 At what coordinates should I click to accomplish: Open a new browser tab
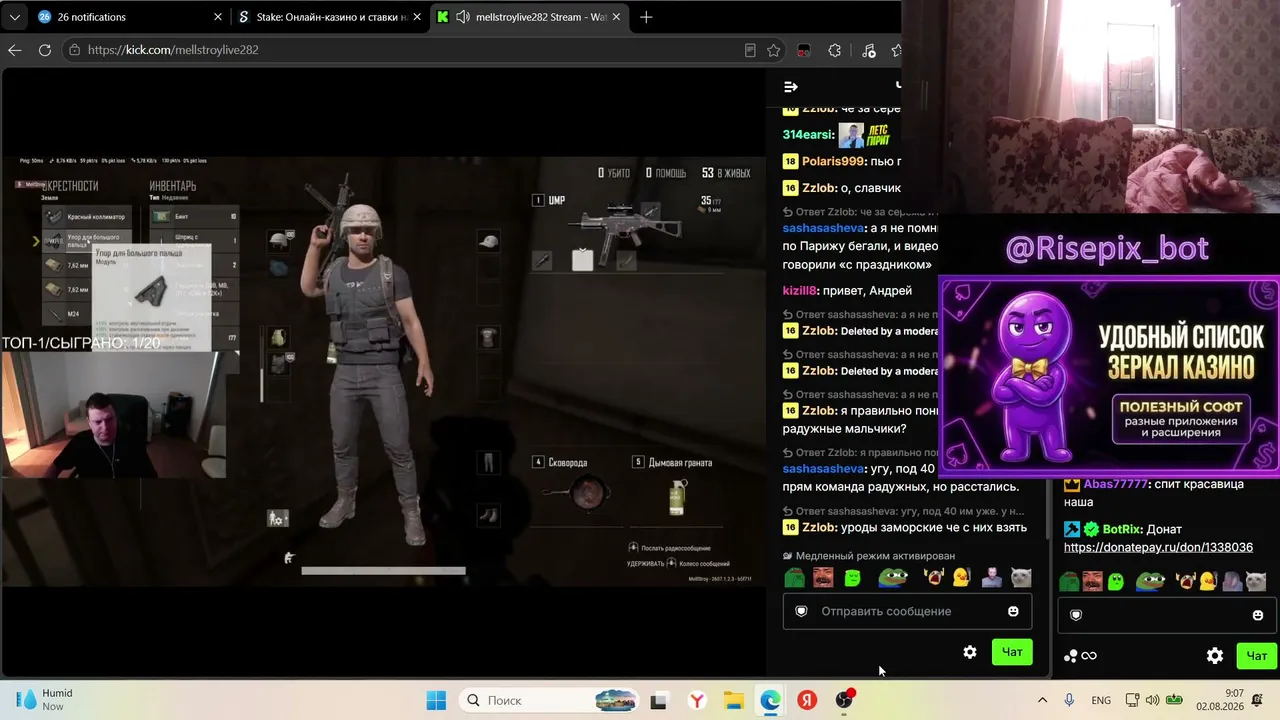pyautogui.click(x=646, y=17)
